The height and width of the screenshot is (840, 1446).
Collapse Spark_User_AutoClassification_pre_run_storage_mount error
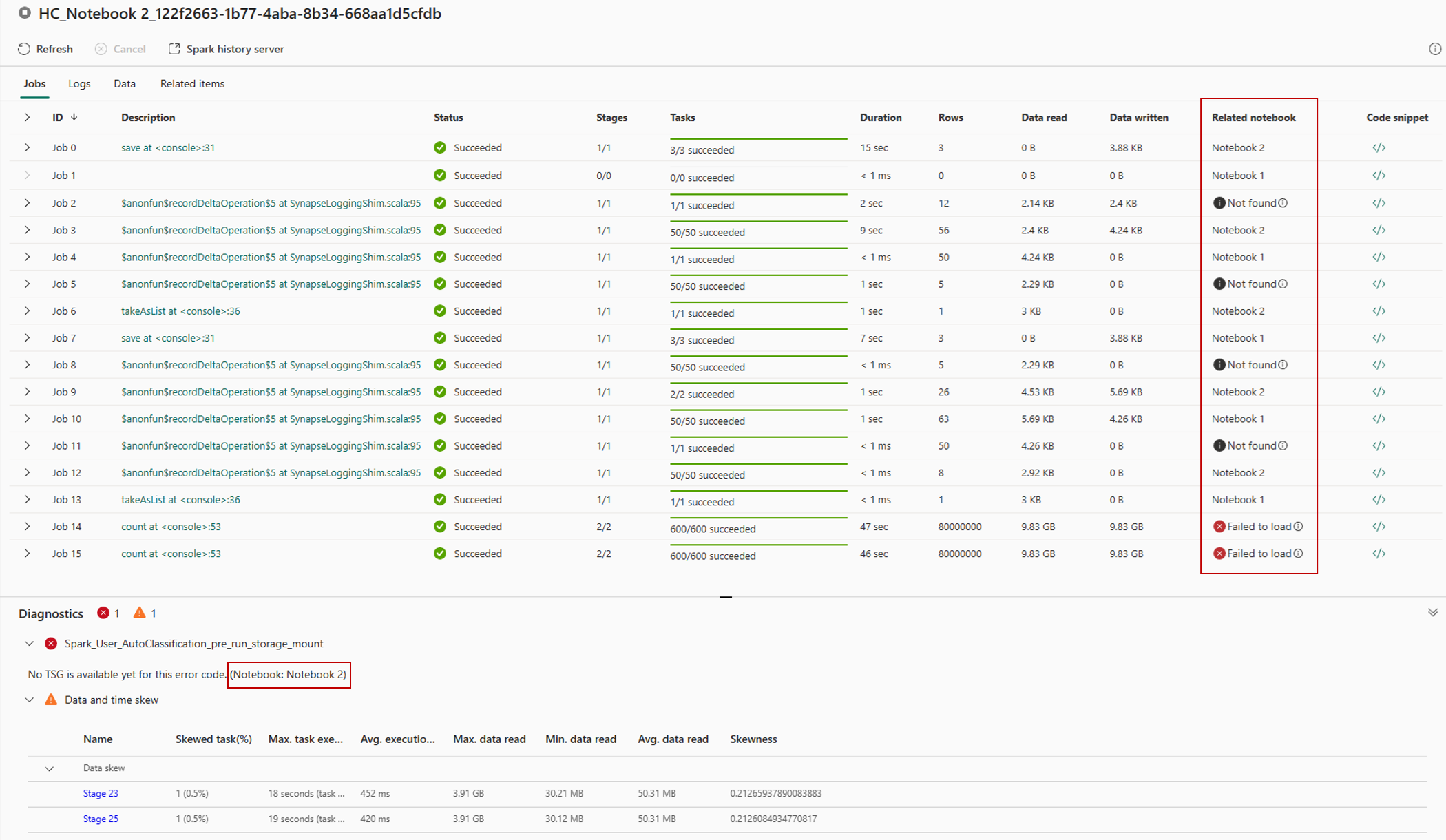pyautogui.click(x=30, y=644)
